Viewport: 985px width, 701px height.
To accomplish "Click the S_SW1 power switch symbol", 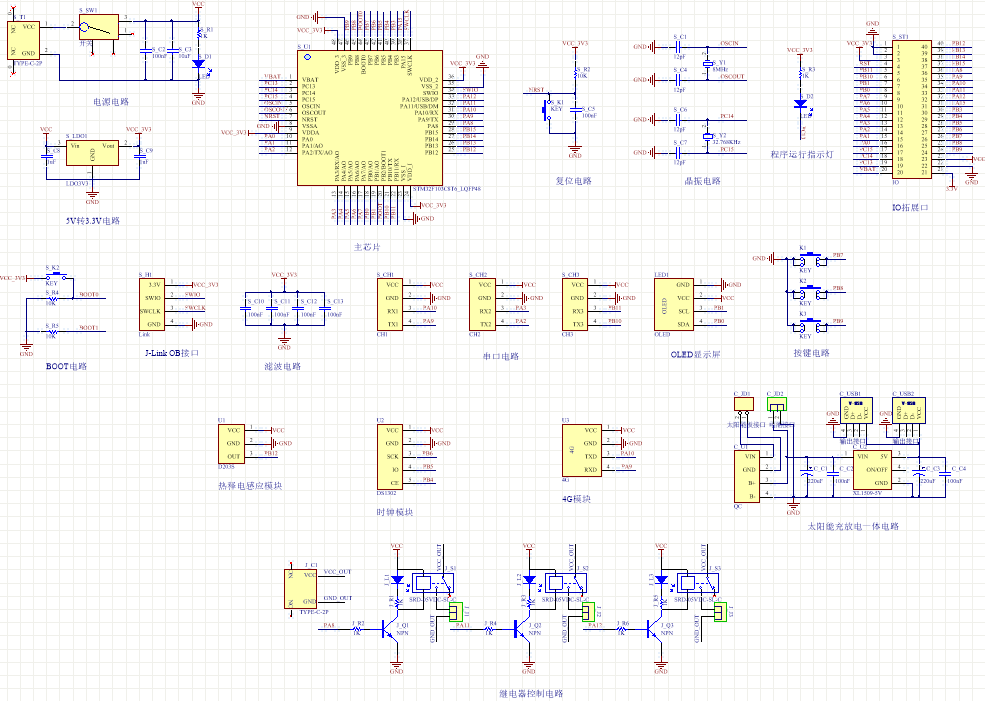I will coord(99,27).
